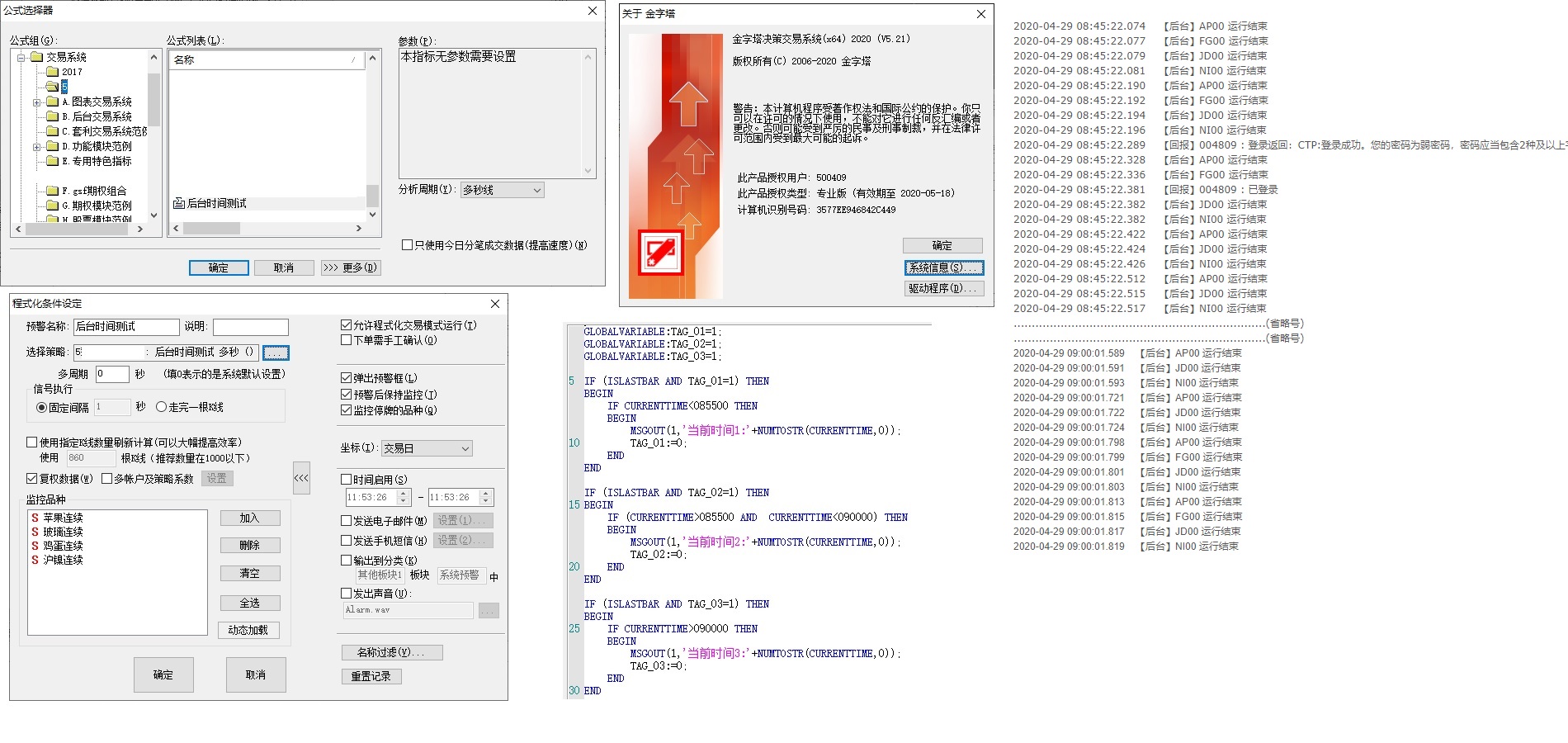Select the 后台时间测试 formula icon in list

179,203
